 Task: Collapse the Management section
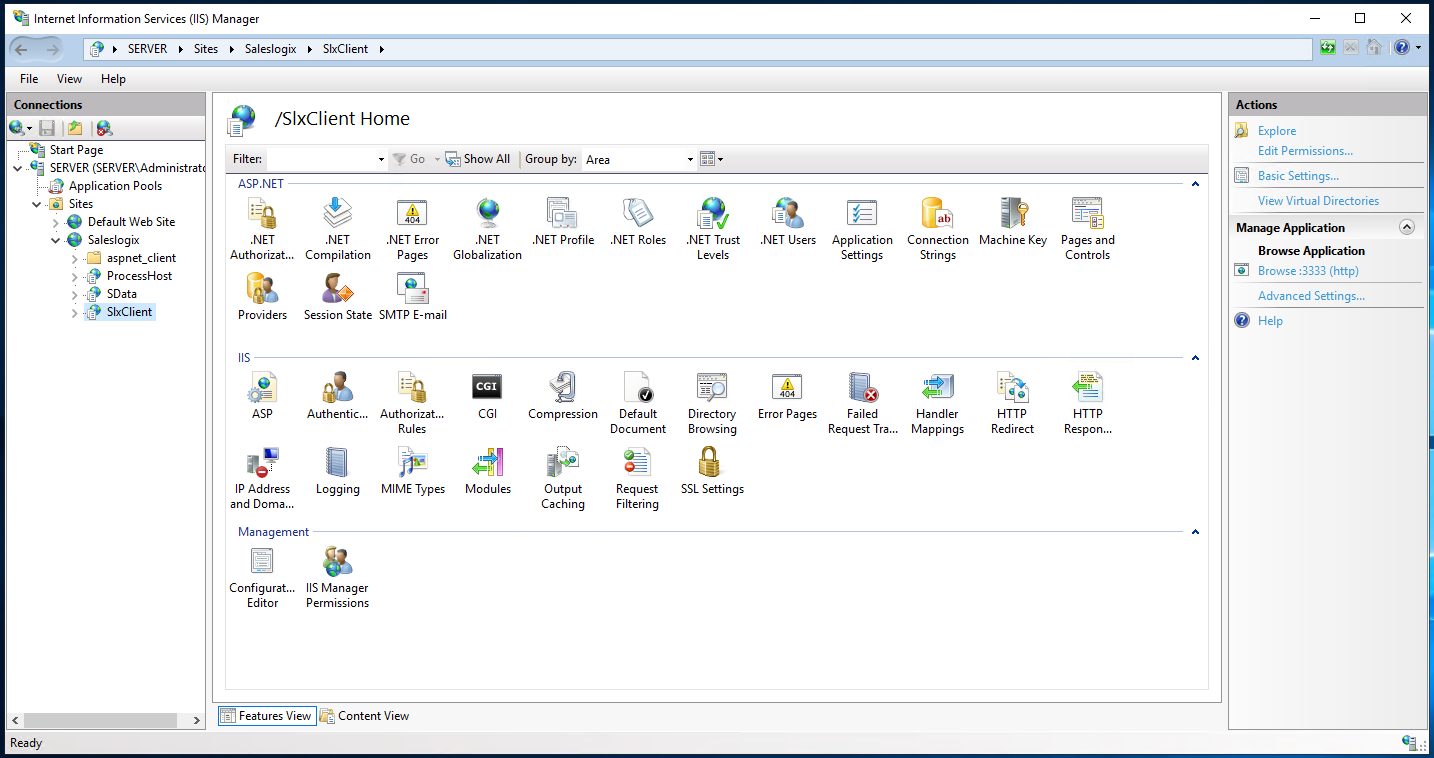pyautogui.click(x=1195, y=532)
